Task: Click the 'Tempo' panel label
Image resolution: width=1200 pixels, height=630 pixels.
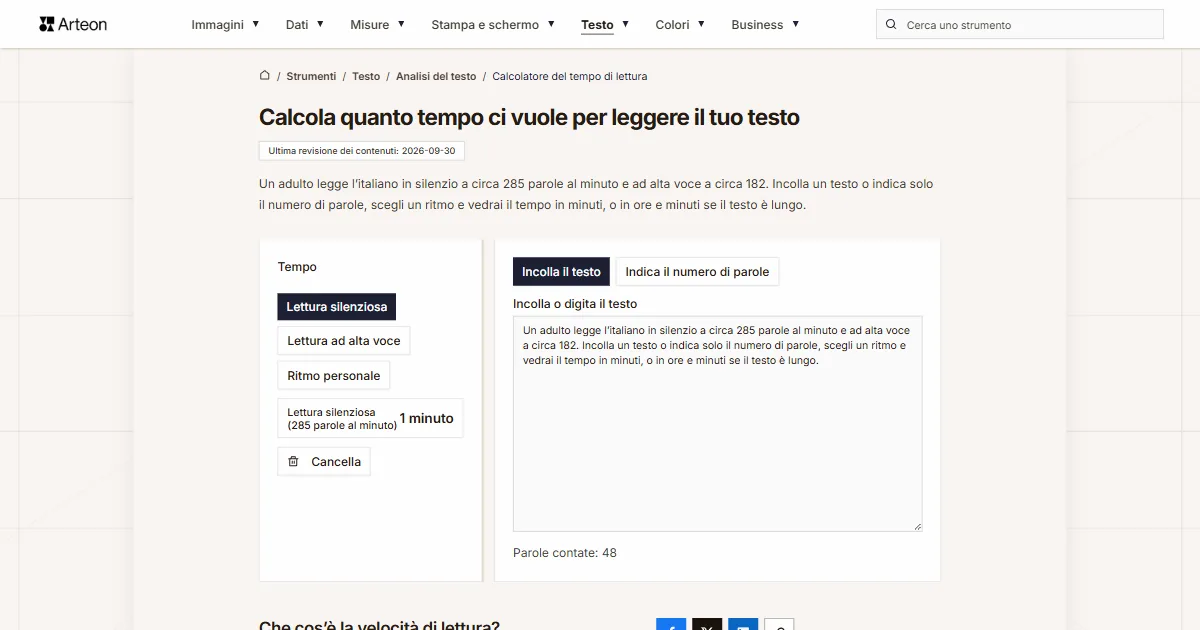Action: pyautogui.click(x=297, y=267)
